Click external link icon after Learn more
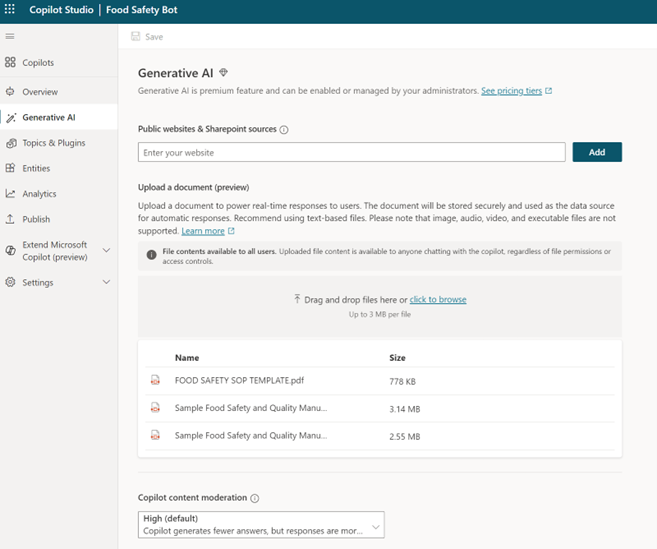This screenshot has width=657, height=549. (x=231, y=231)
